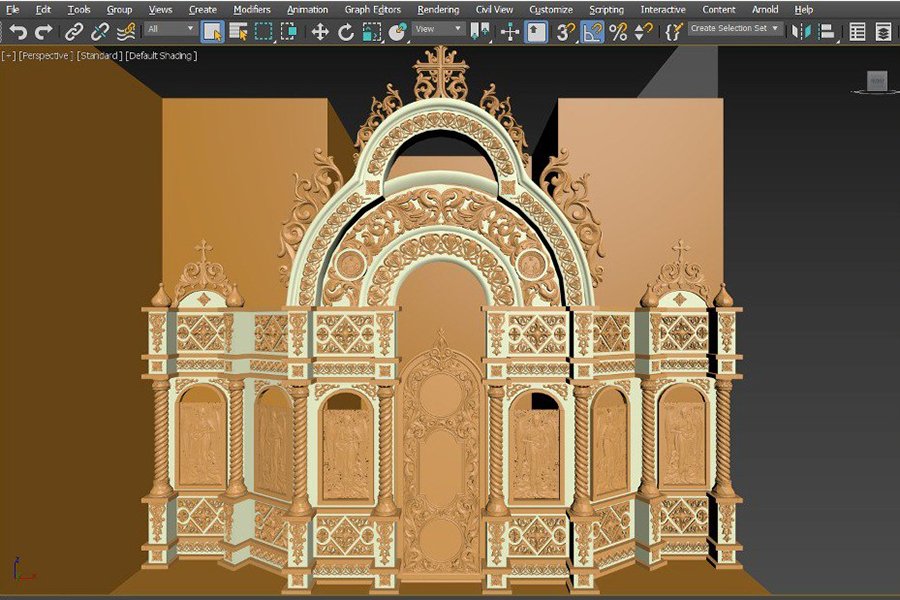Click the [Perspective] viewport label
Viewport: 900px width, 600px height.
tap(46, 56)
